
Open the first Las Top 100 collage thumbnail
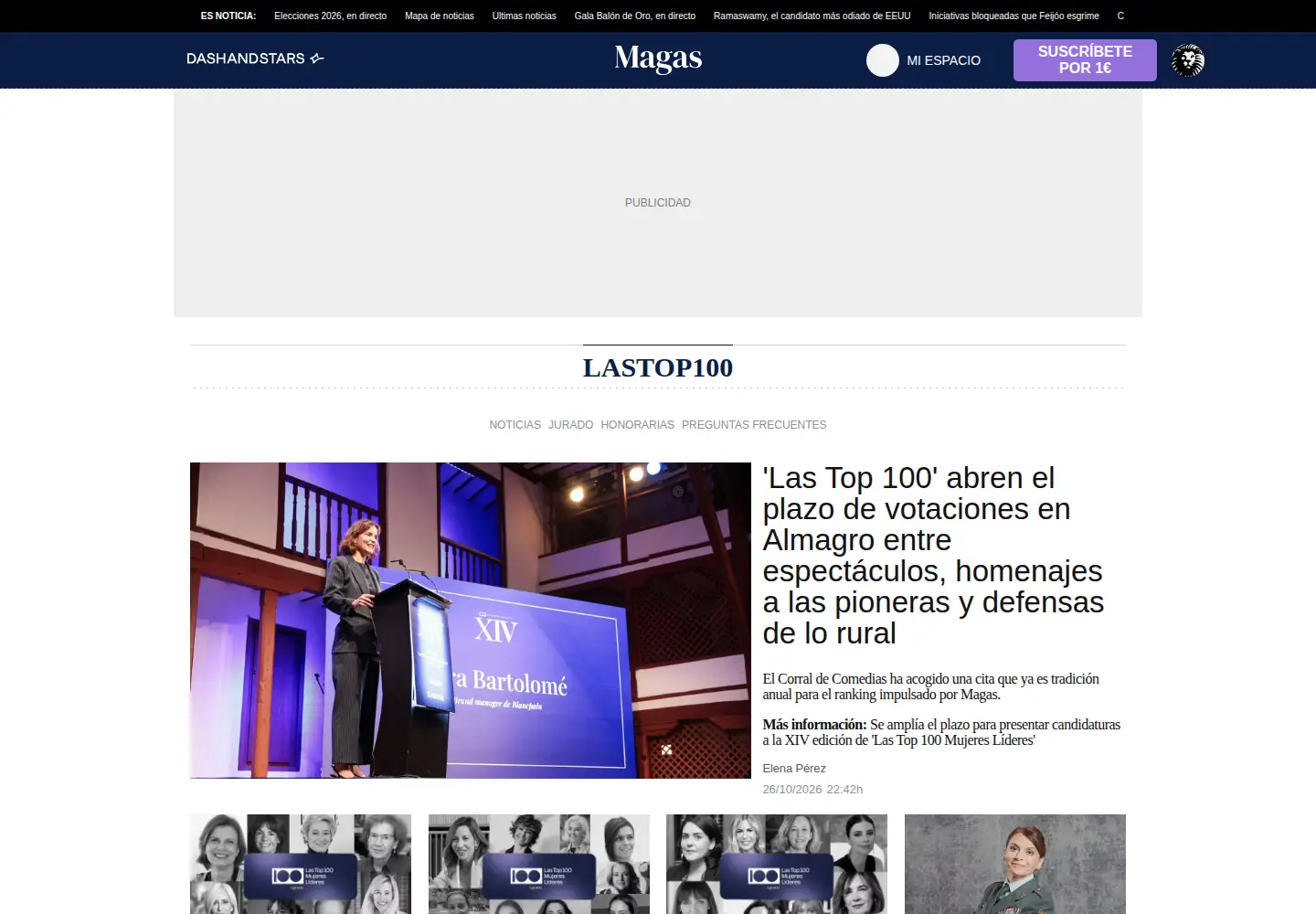(301, 864)
